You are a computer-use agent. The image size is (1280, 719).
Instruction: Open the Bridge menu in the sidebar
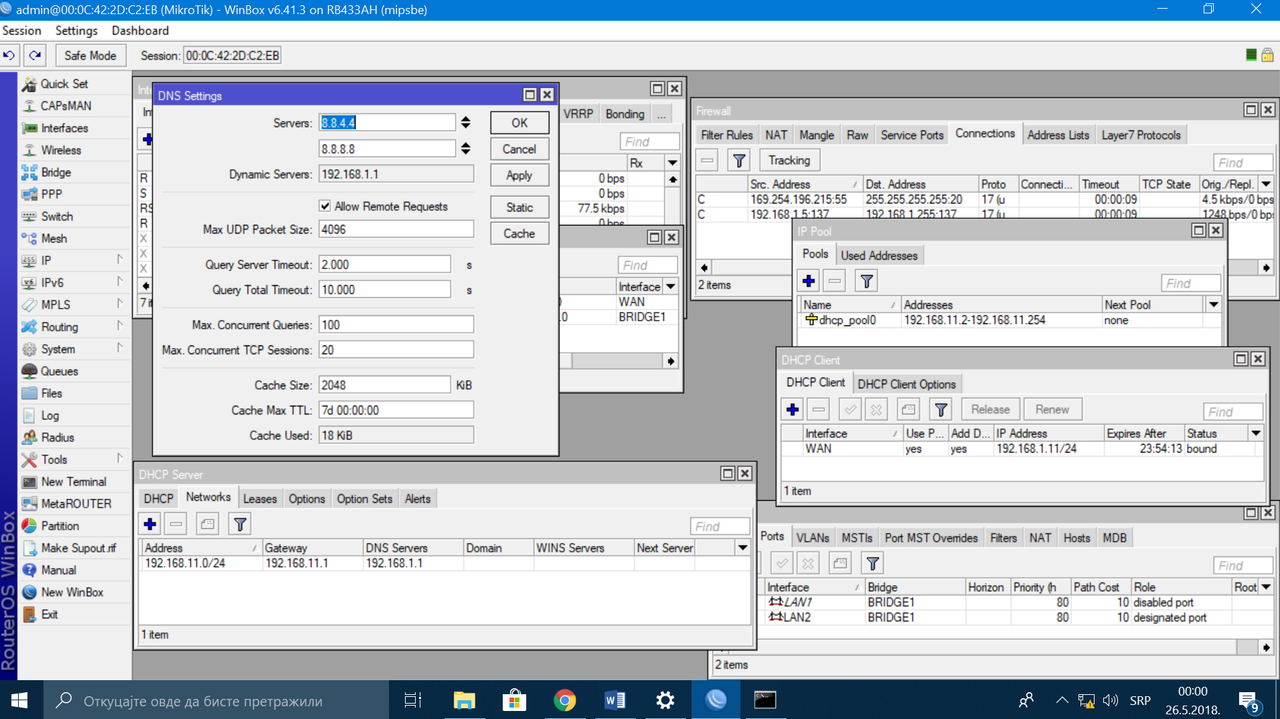(56, 172)
